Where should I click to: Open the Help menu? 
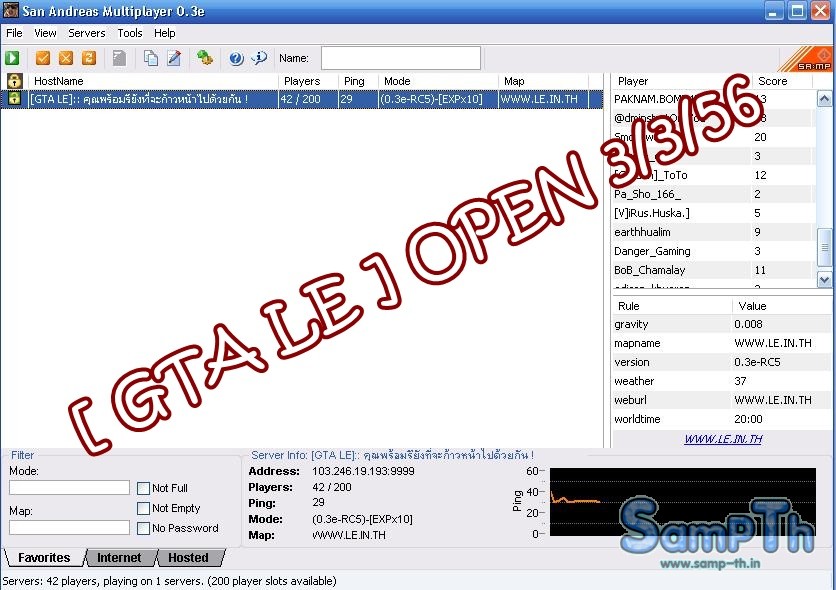165,33
